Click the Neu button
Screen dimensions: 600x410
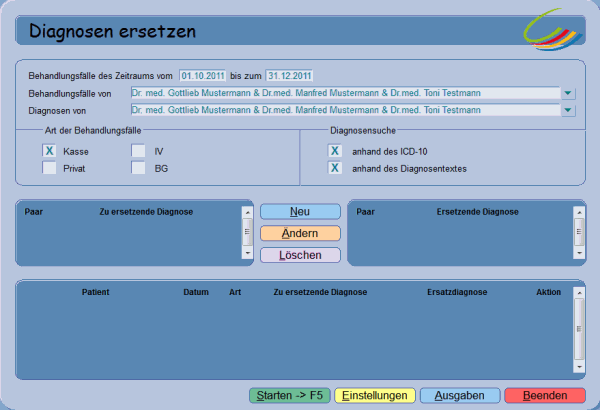coord(300,212)
